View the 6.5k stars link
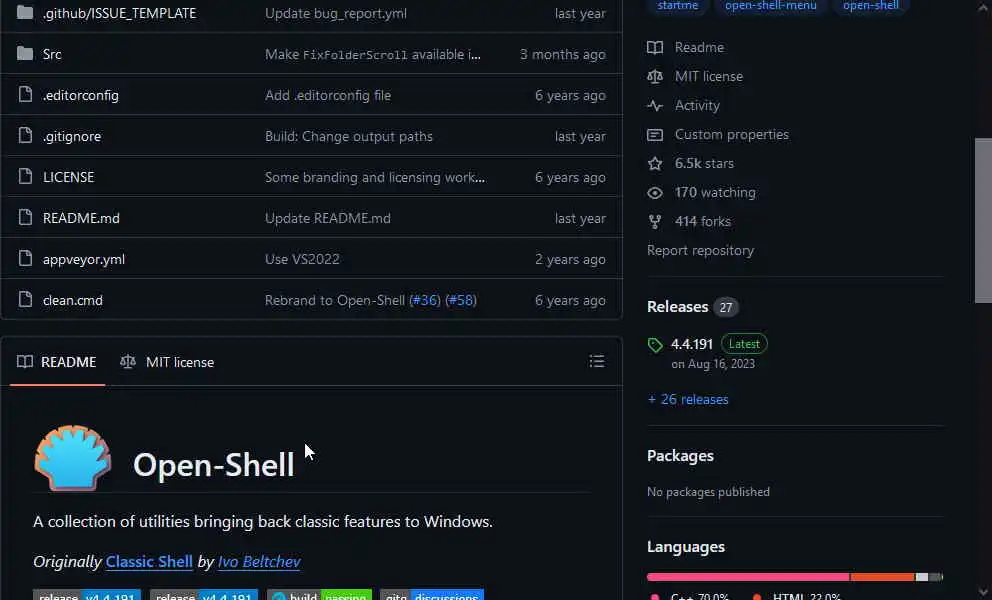Image resolution: width=992 pixels, height=600 pixels. [704, 163]
